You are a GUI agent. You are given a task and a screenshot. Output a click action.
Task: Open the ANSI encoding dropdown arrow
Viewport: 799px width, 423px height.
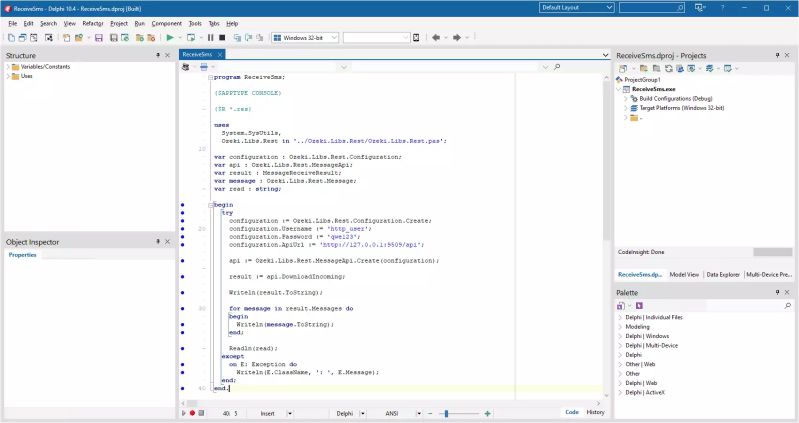click(419, 413)
